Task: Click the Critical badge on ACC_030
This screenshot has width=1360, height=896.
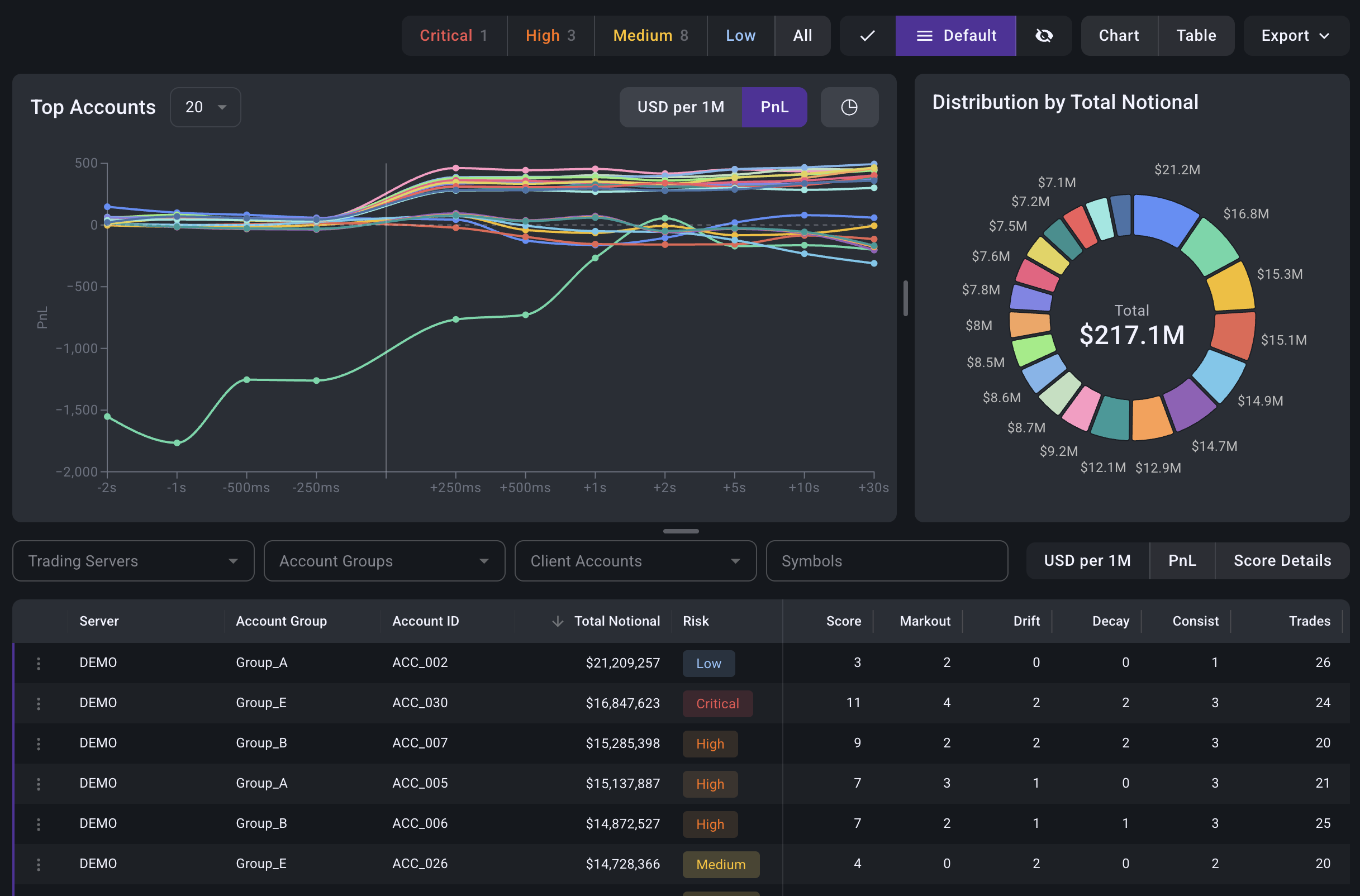Action: [x=717, y=703]
